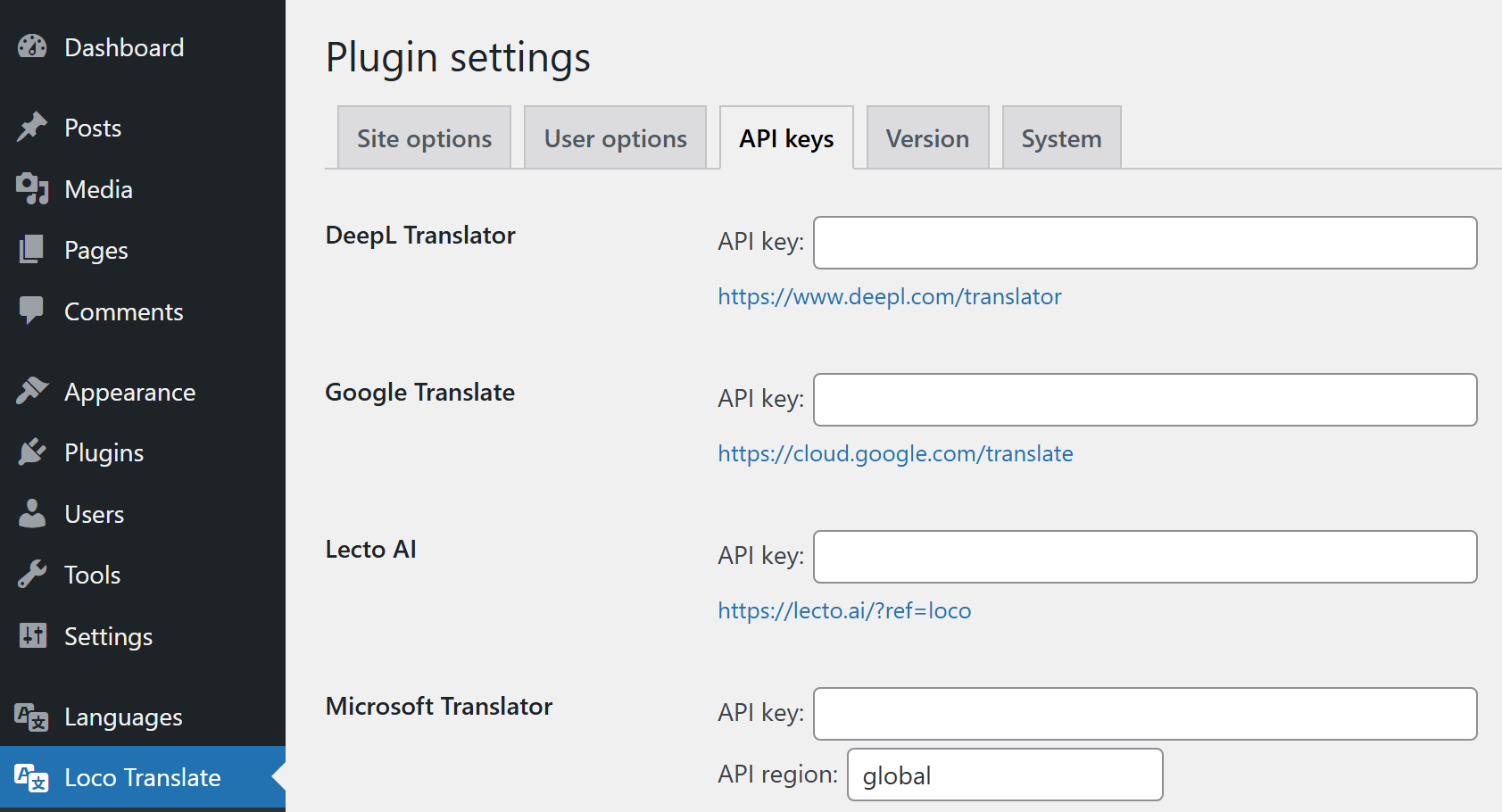Select the Loco Translate menu label
The image size is (1502, 812).
[143, 777]
